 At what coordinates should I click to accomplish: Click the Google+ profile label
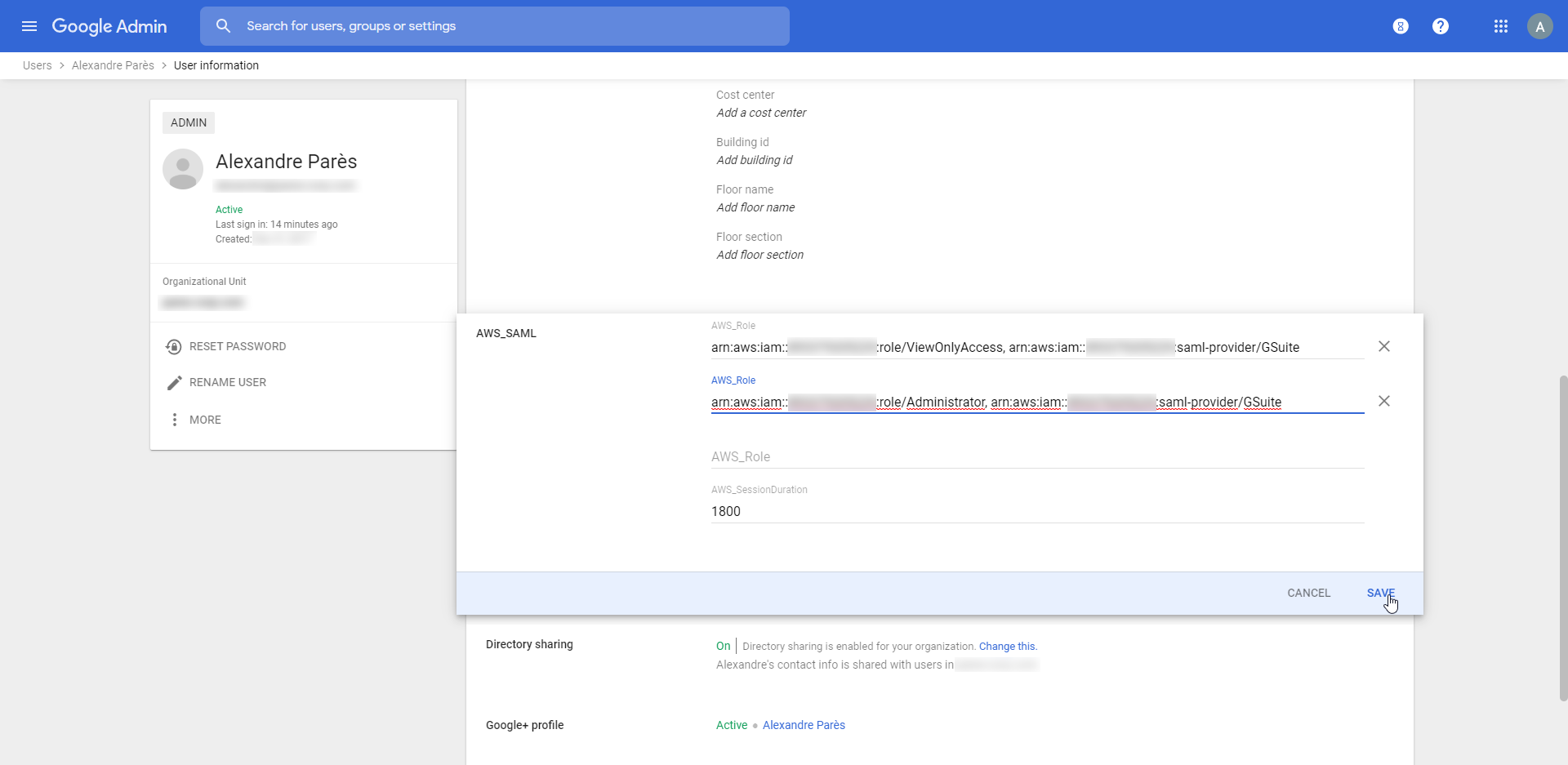pyautogui.click(x=524, y=725)
